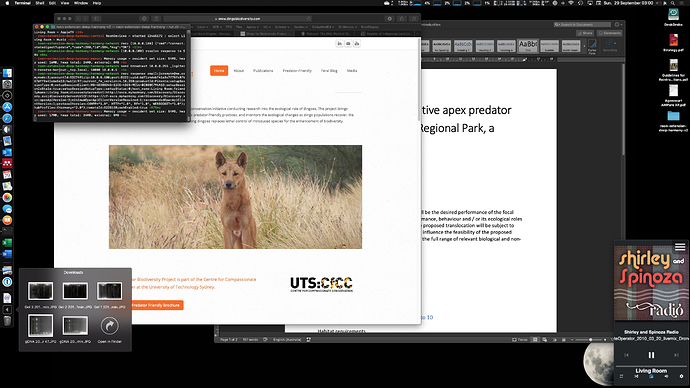Image resolution: width=690 pixels, height=388 pixels.
Task: Open Safari from the Dock
Action: coord(7,118)
